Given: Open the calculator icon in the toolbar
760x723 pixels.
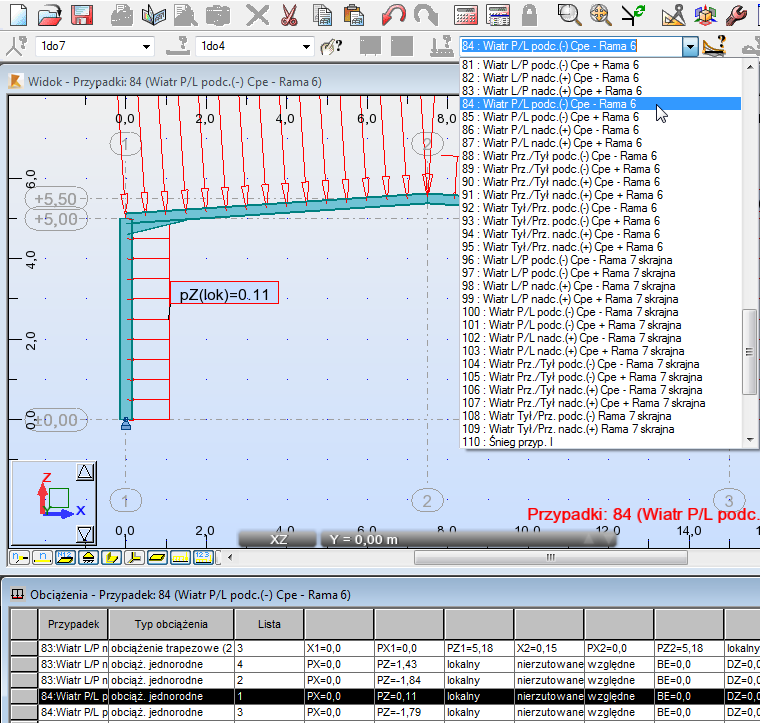Looking at the screenshot, I should (465, 15).
